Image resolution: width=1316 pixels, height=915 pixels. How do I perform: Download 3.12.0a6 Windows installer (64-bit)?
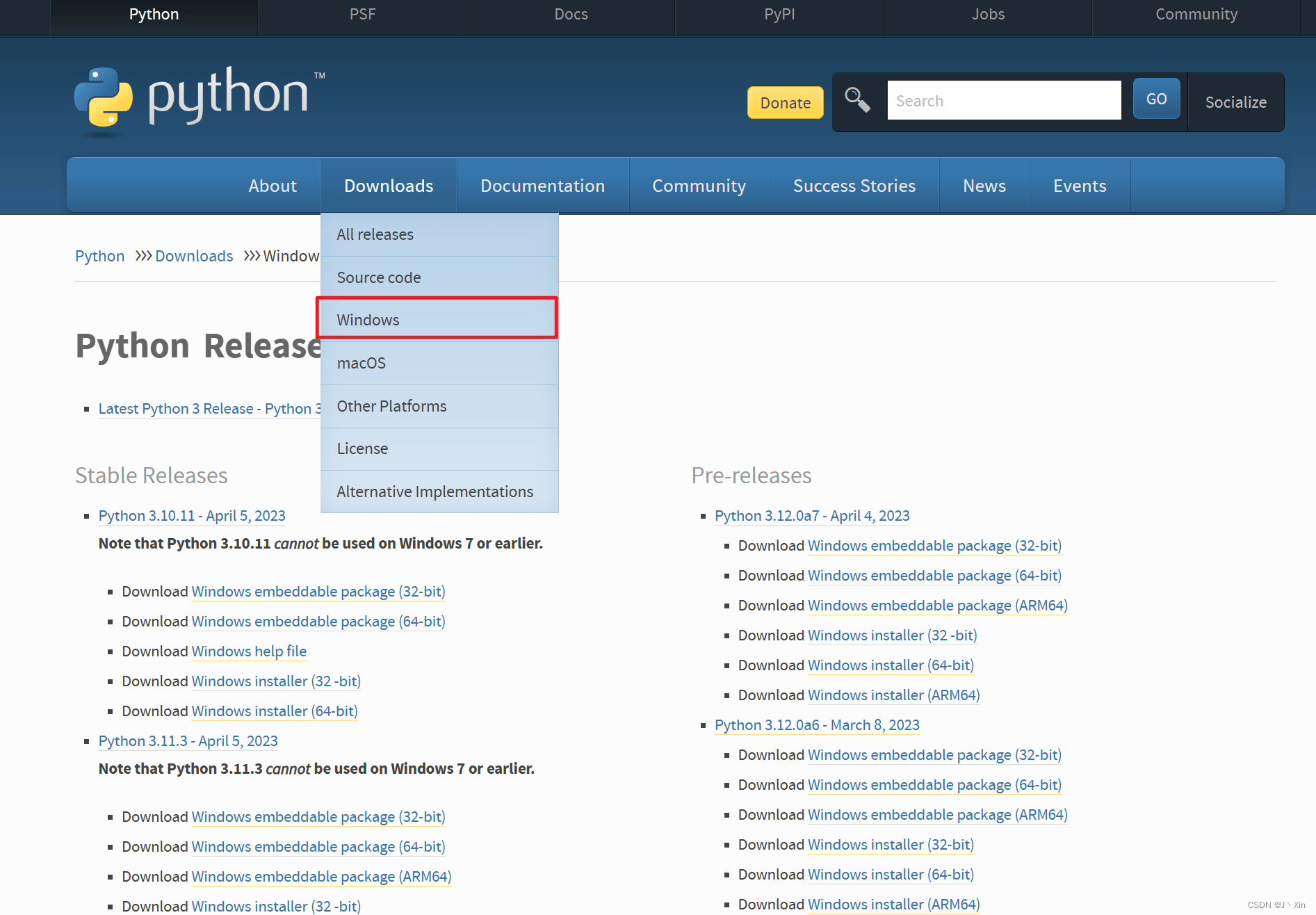point(891,875)
